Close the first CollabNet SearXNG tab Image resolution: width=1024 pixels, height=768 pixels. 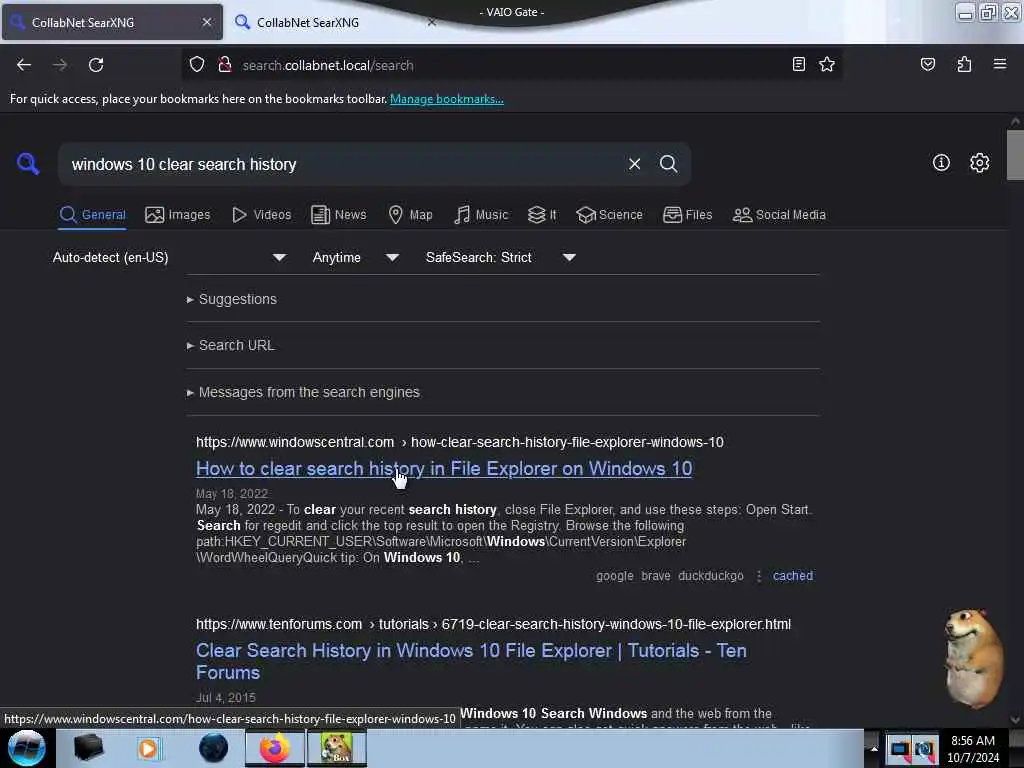tap(206, 22)
